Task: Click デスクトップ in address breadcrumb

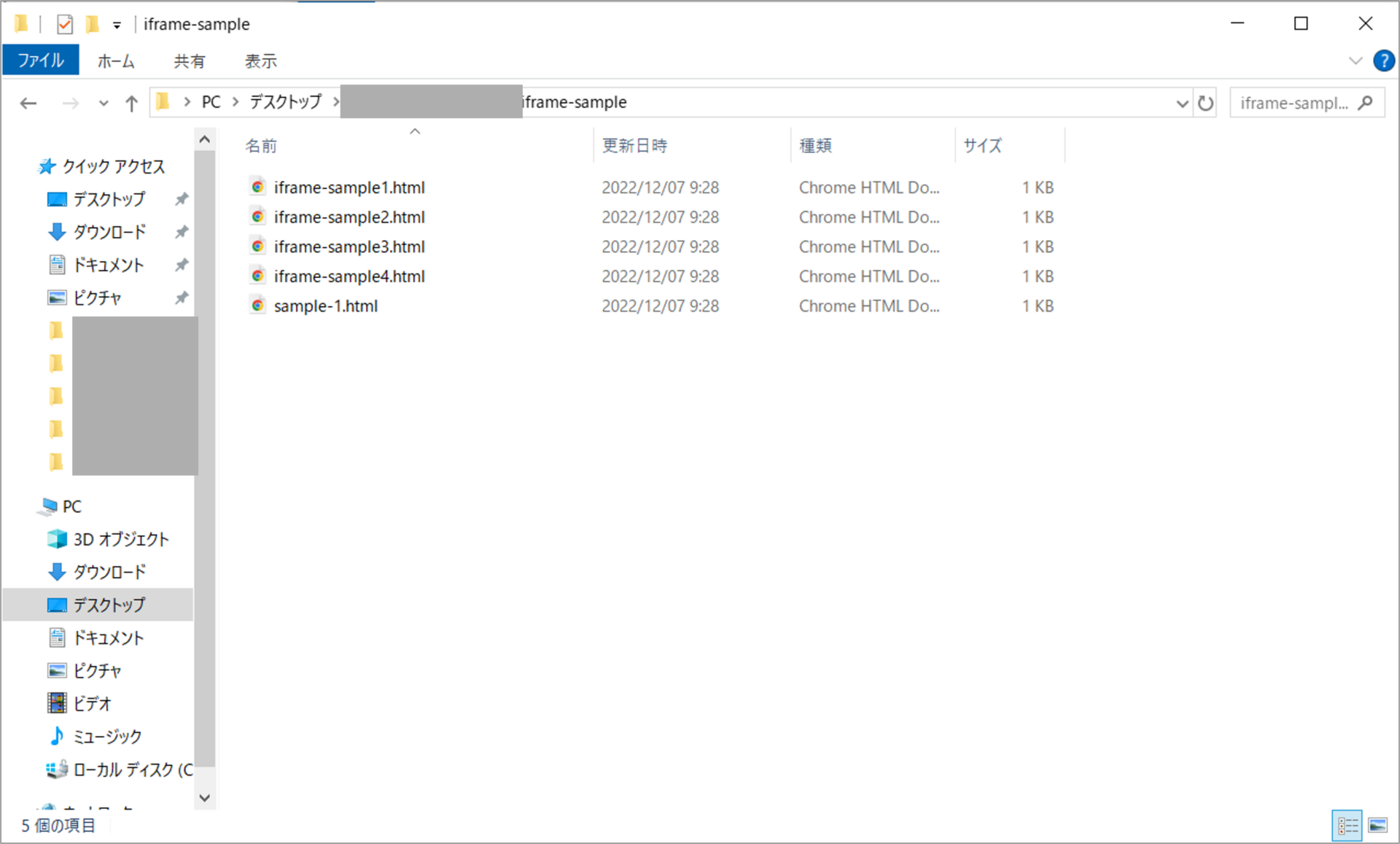Action: 285,102
